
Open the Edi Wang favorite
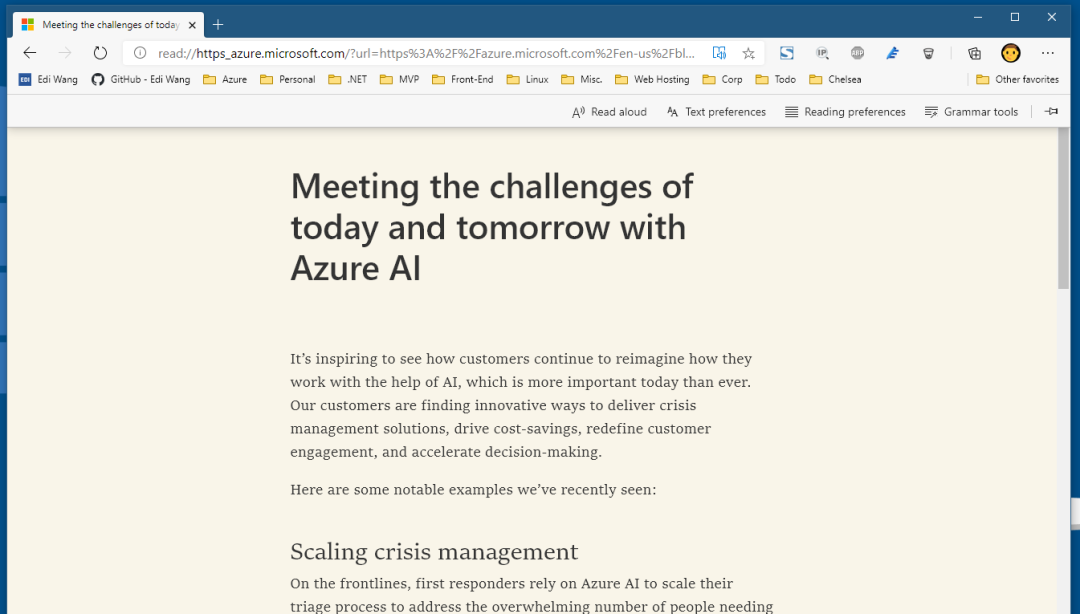coord(48,79)
